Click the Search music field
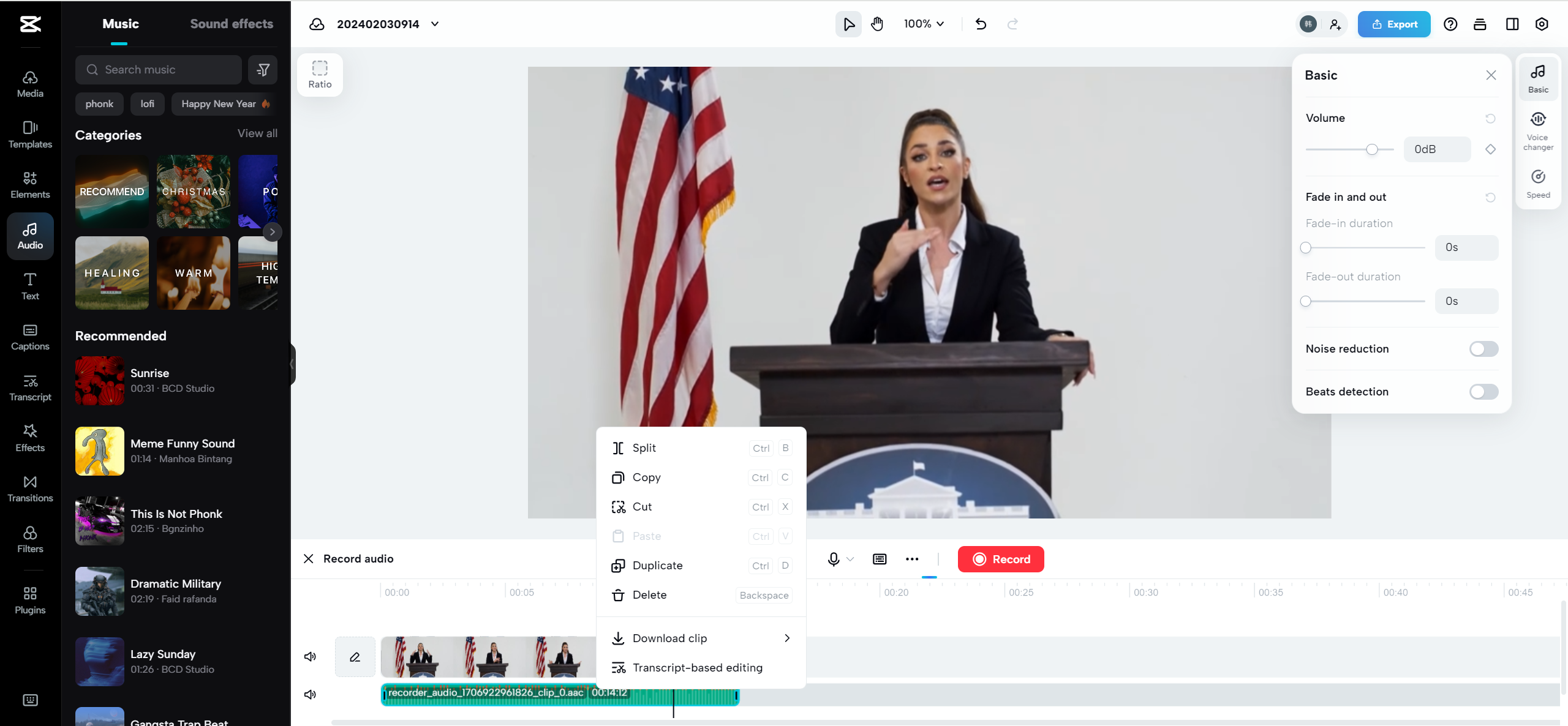The height and width of the screenshot is (726, 1568). [159, 70]
